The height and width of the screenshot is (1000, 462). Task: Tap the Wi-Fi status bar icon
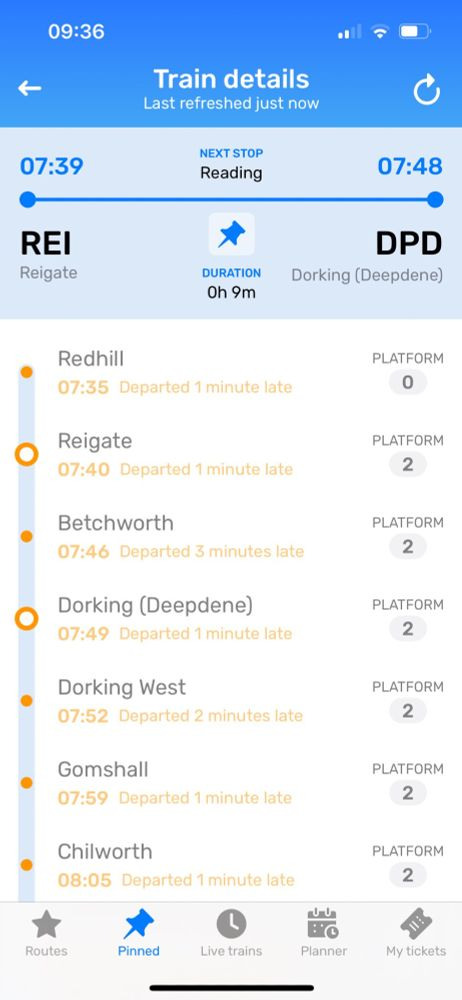click(380, 31)
